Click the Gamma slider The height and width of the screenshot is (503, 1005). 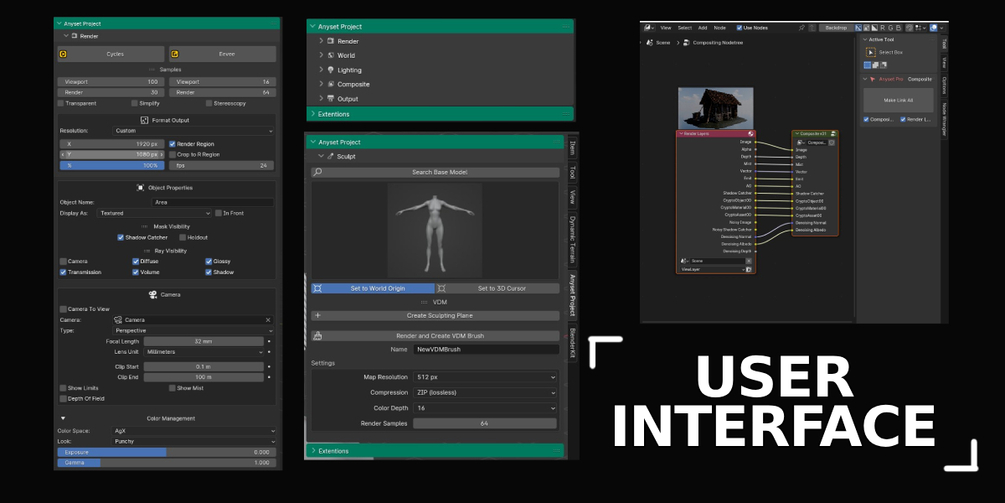point(167,463)
